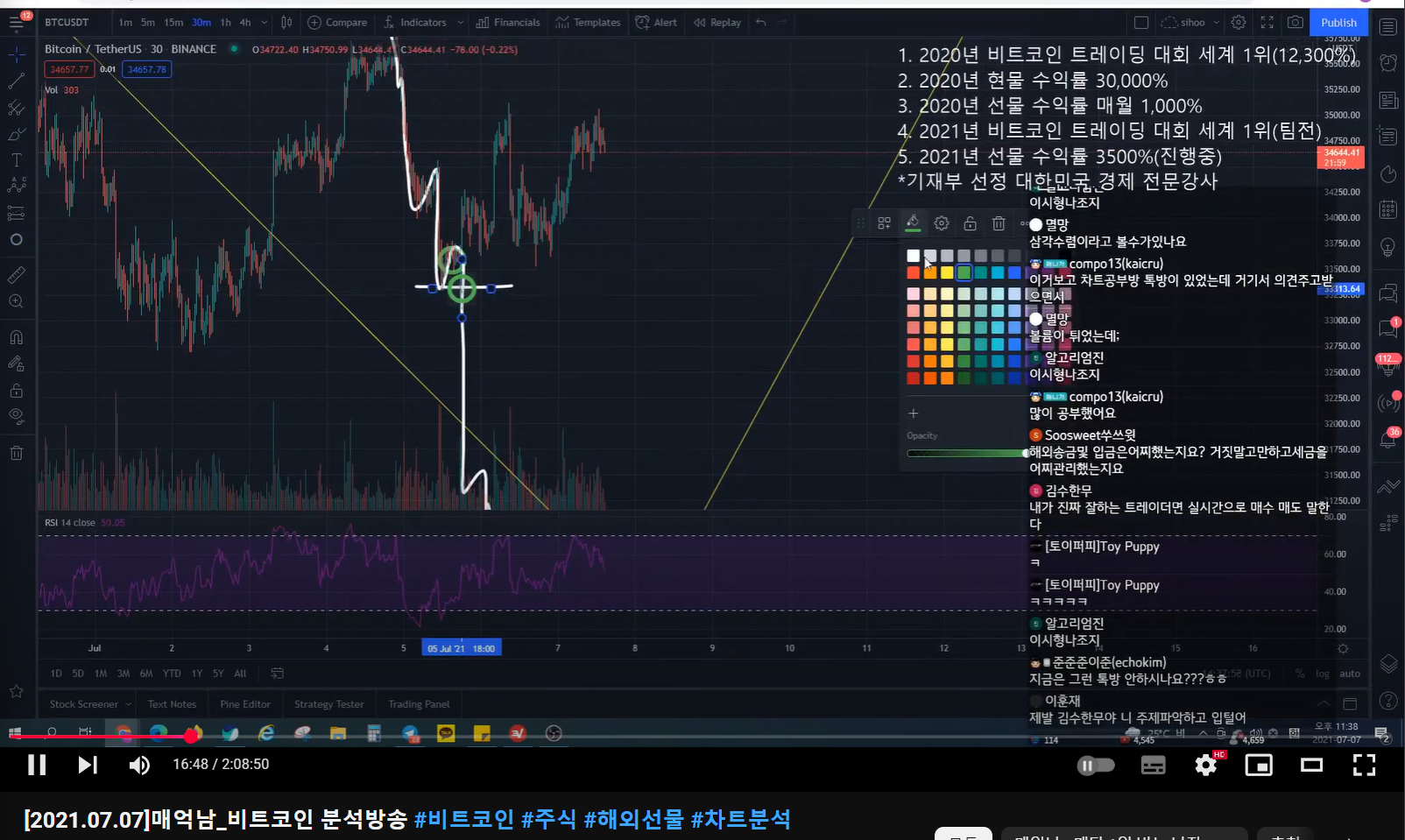
Task: Open Financials from top toolbar
Action: click(x=508, y=22)
